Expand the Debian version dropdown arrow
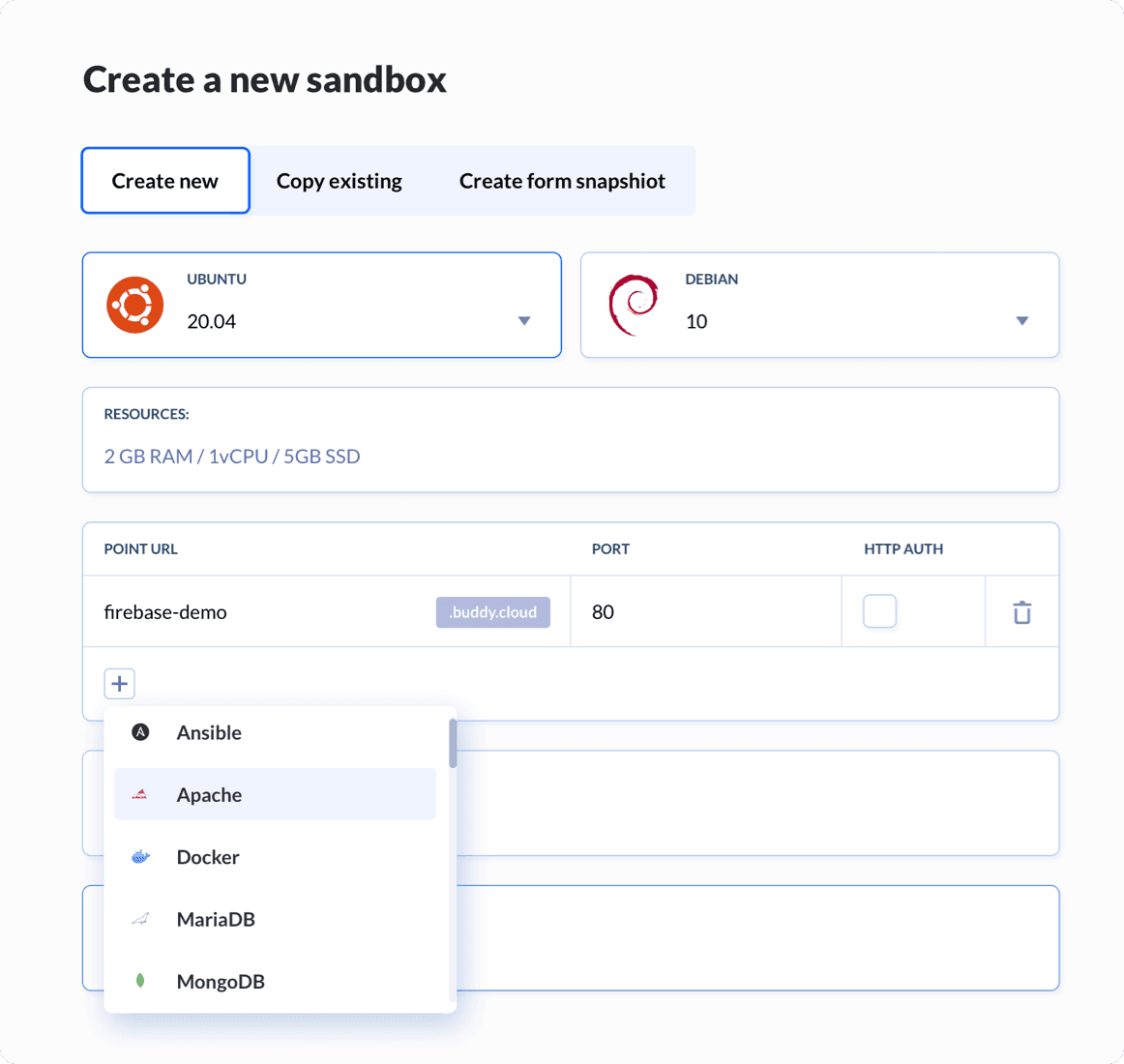 pyautogui.click(x=1021, y=321)
